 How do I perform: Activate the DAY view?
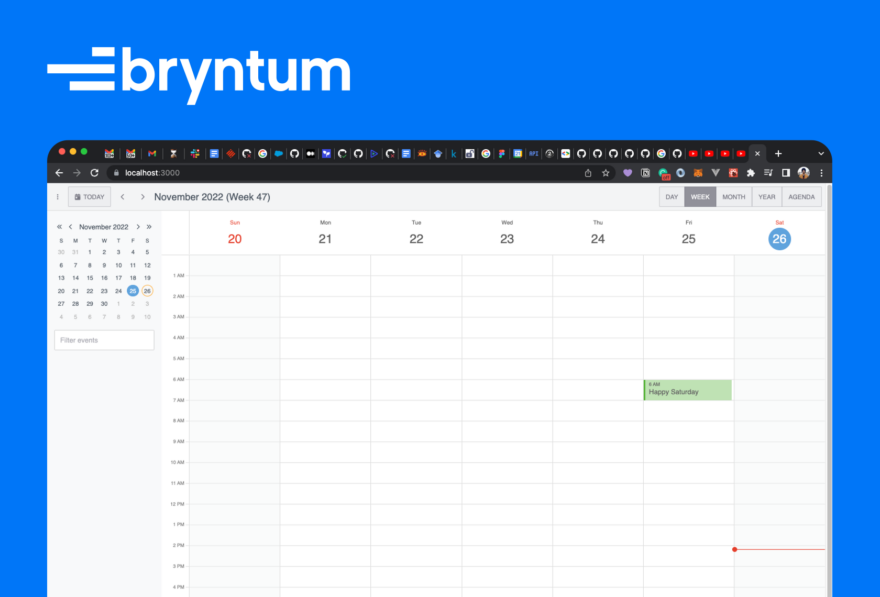(671, 196)
